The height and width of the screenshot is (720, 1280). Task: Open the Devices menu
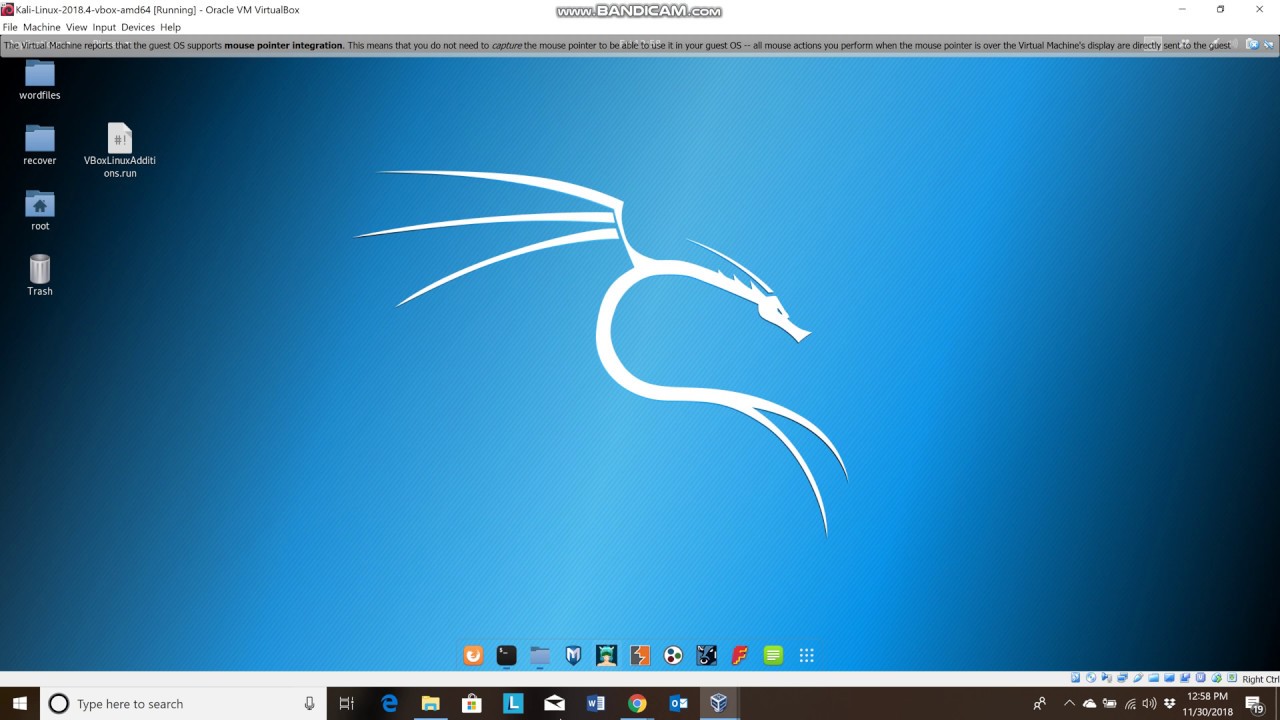(138, 27)
